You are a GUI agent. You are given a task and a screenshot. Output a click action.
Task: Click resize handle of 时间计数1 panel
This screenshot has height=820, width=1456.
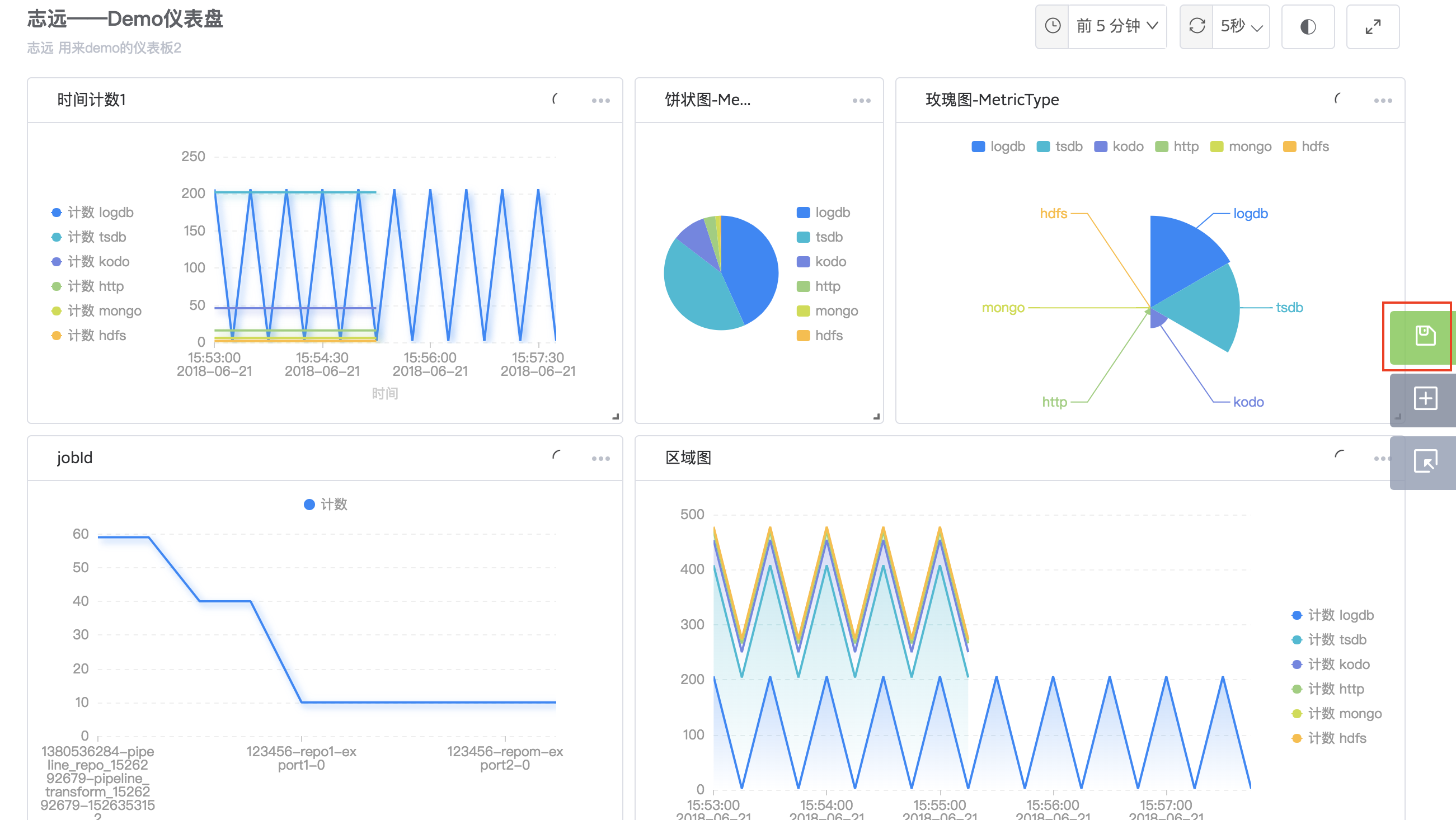coord(616,417)
